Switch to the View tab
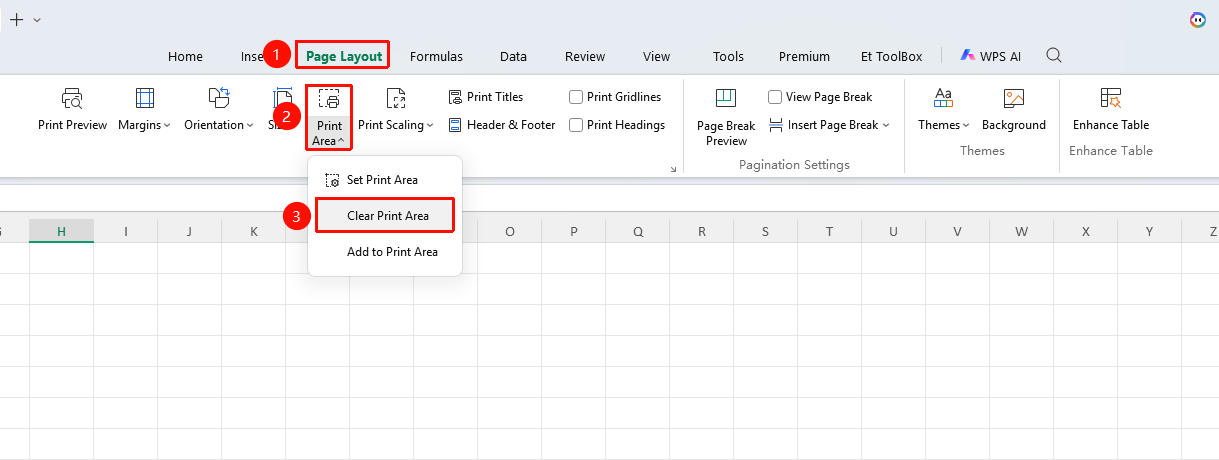 click(656, 56)
